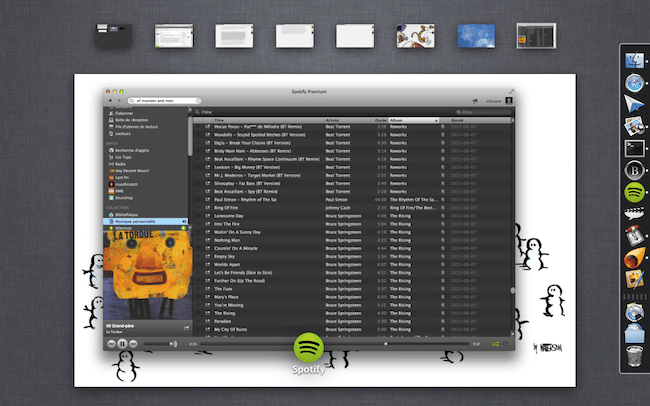Star the Empty Sky track

(x=198, y=256)
